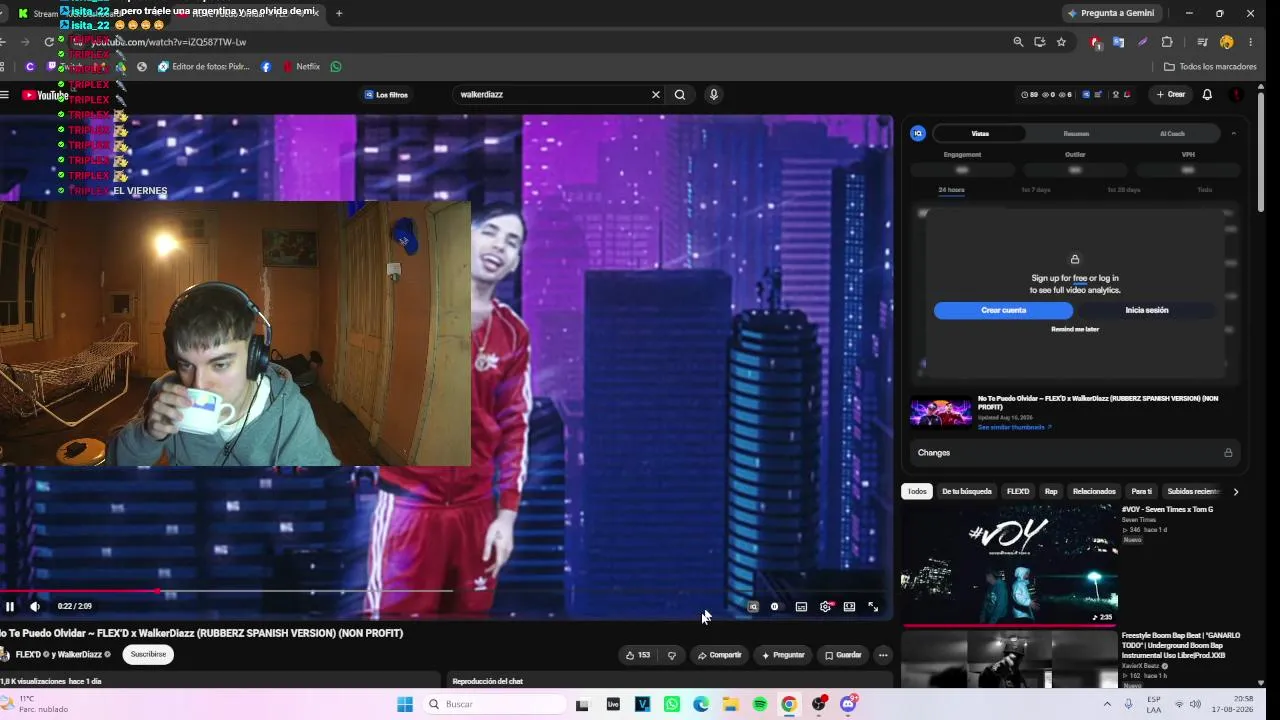Viewport: 1280px width, 720px height.
Task: Switch to theater mode view
Action: click(x=849, y=606)
